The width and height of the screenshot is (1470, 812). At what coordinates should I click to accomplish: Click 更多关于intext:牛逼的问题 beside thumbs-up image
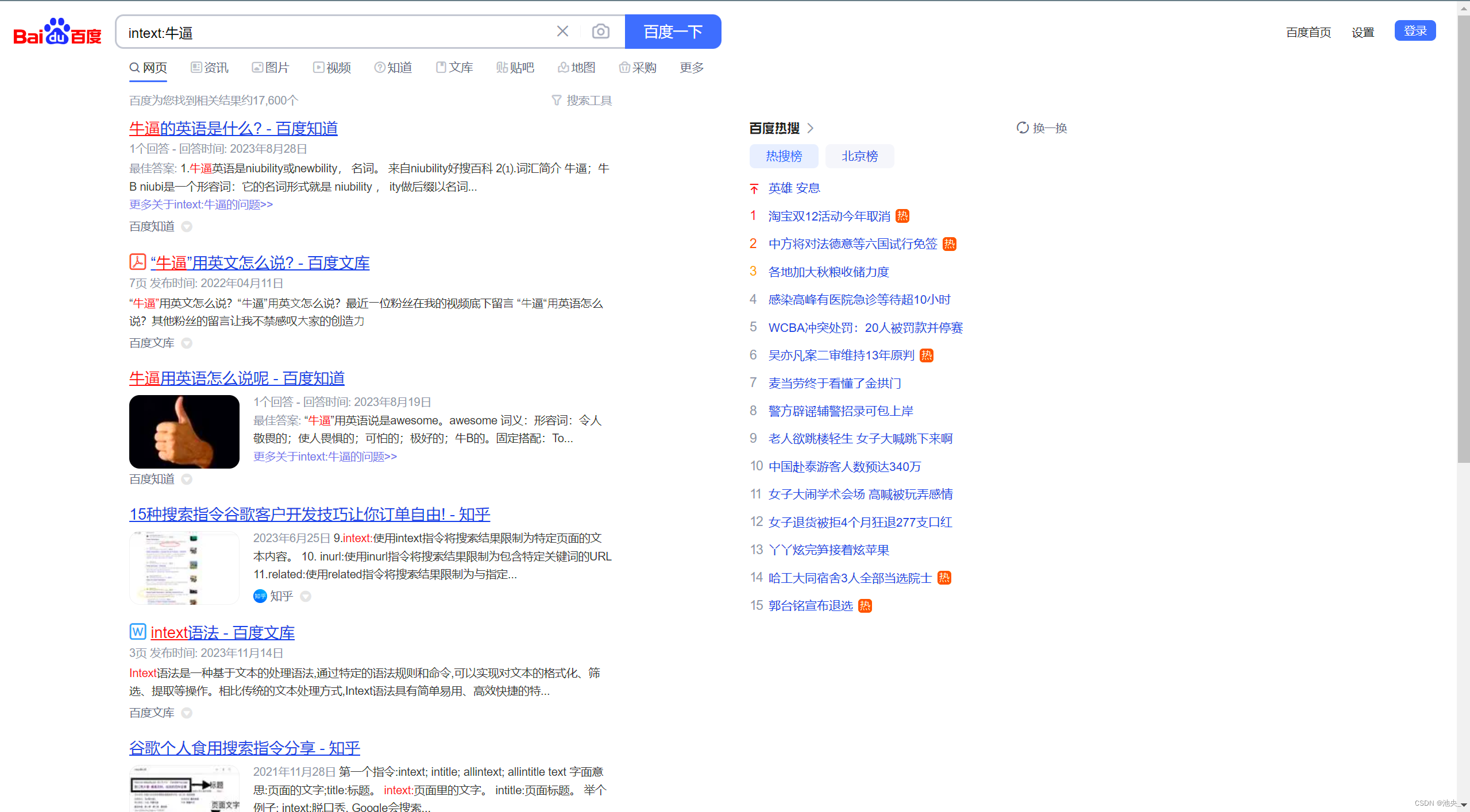[x=325, y=457]
